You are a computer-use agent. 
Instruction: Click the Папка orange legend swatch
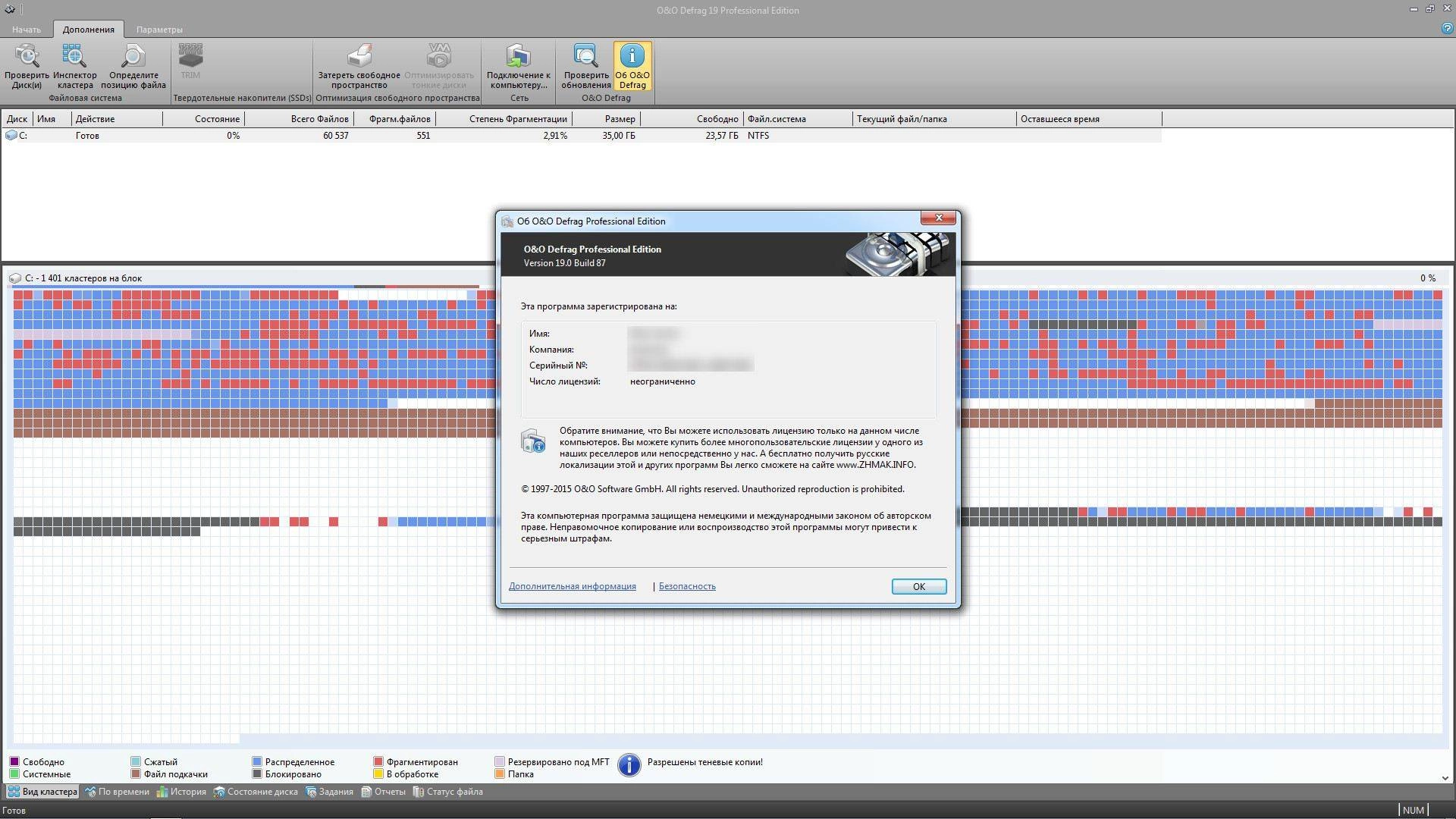point(500,774)
